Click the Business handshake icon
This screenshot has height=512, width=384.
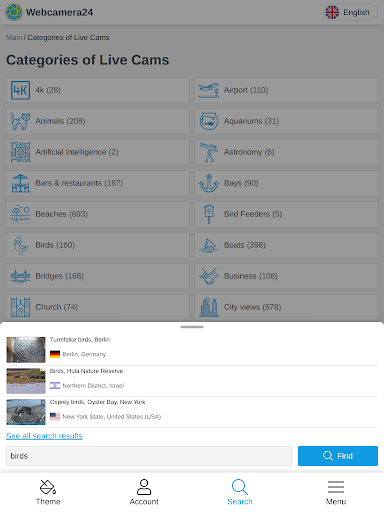(209, 276)
